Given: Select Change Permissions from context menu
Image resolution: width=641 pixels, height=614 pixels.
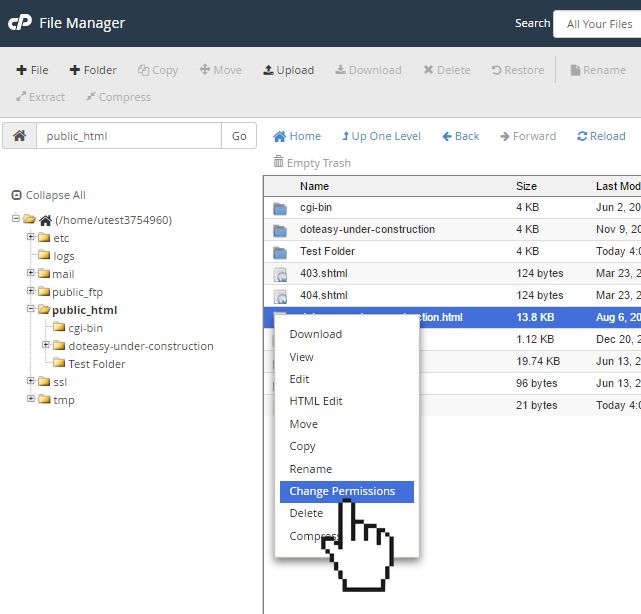Looking at the screenshot, I should (342, 491).
